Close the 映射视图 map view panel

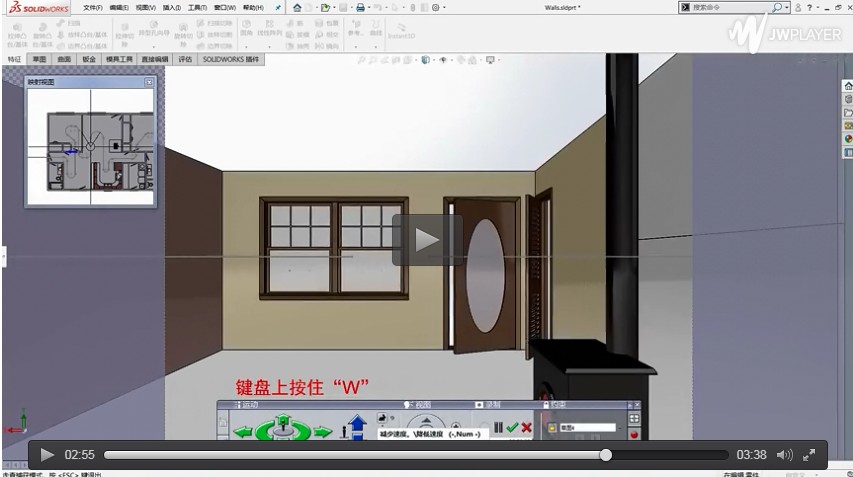pos(149,82)
